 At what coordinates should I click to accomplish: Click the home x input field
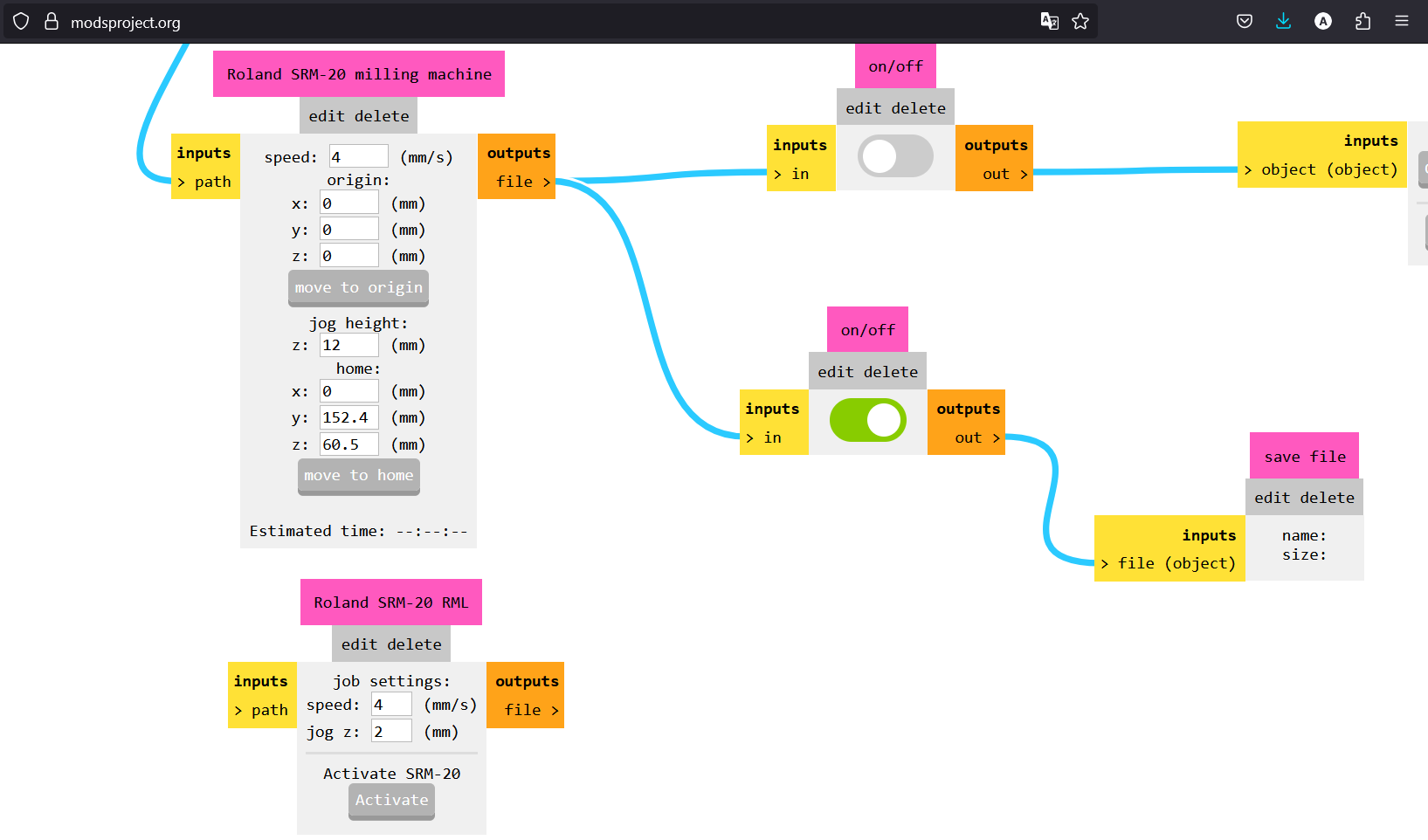pos(348,391)
